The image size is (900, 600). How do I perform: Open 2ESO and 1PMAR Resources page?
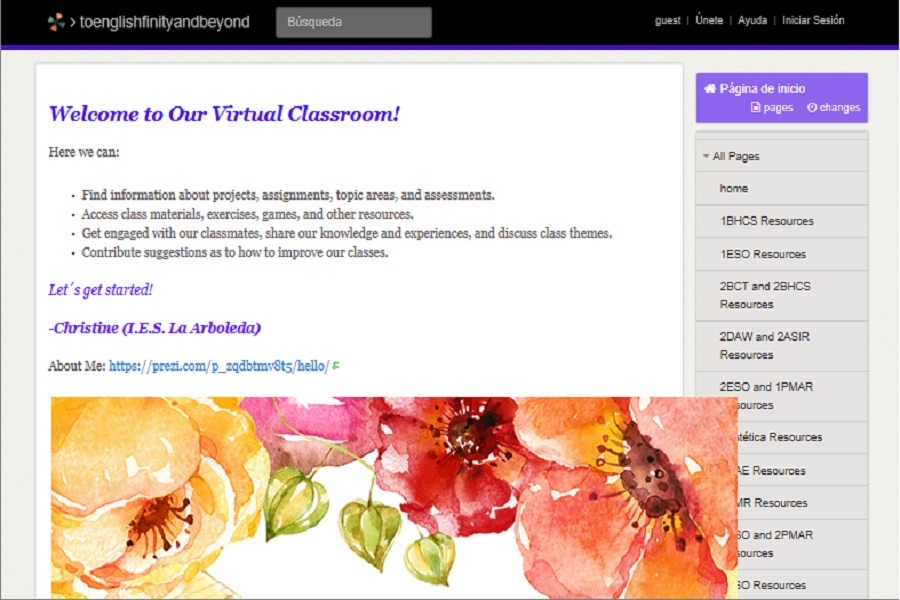[x=782, y=396]
